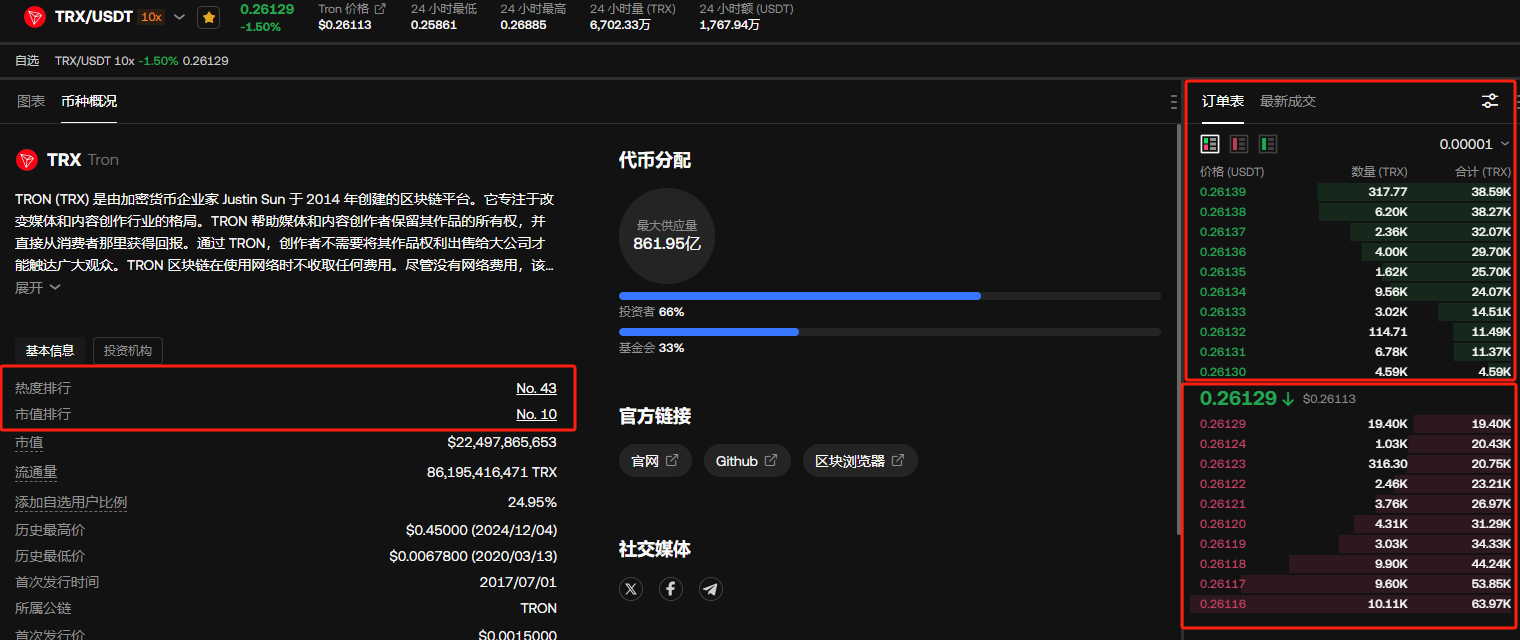
Task: Click the panel menu dots beside the overview tabs
Action: click(x=1173, y=101)
